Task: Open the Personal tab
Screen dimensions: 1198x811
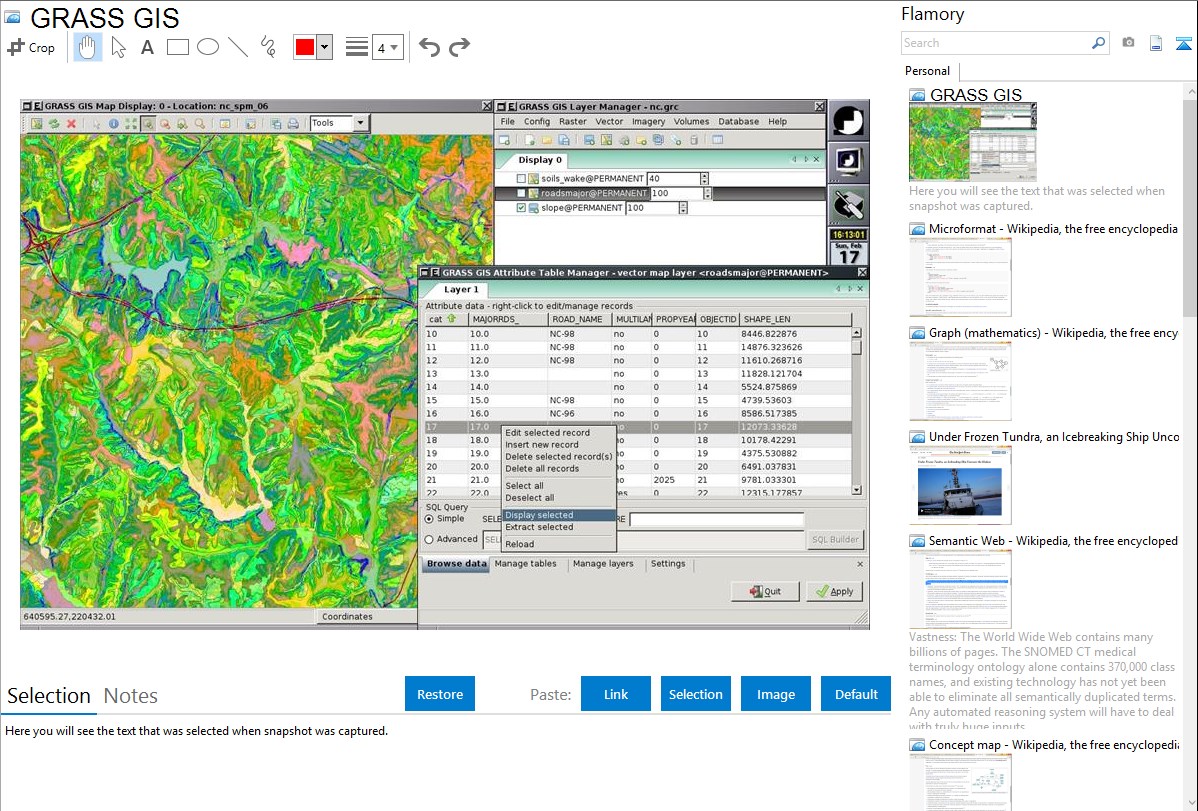Action: (927, 71)
